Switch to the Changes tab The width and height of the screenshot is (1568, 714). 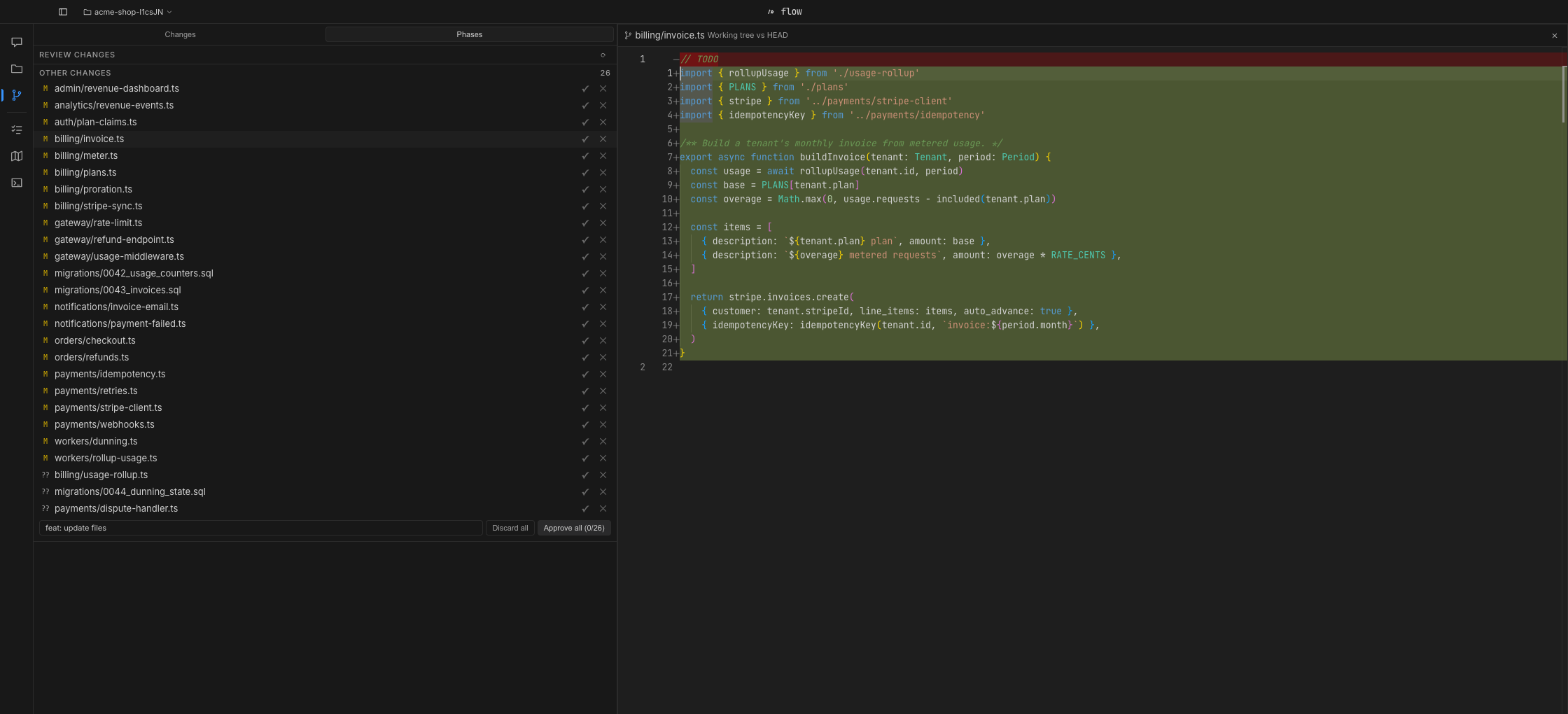pyautogui.click(x=180, y=34)
